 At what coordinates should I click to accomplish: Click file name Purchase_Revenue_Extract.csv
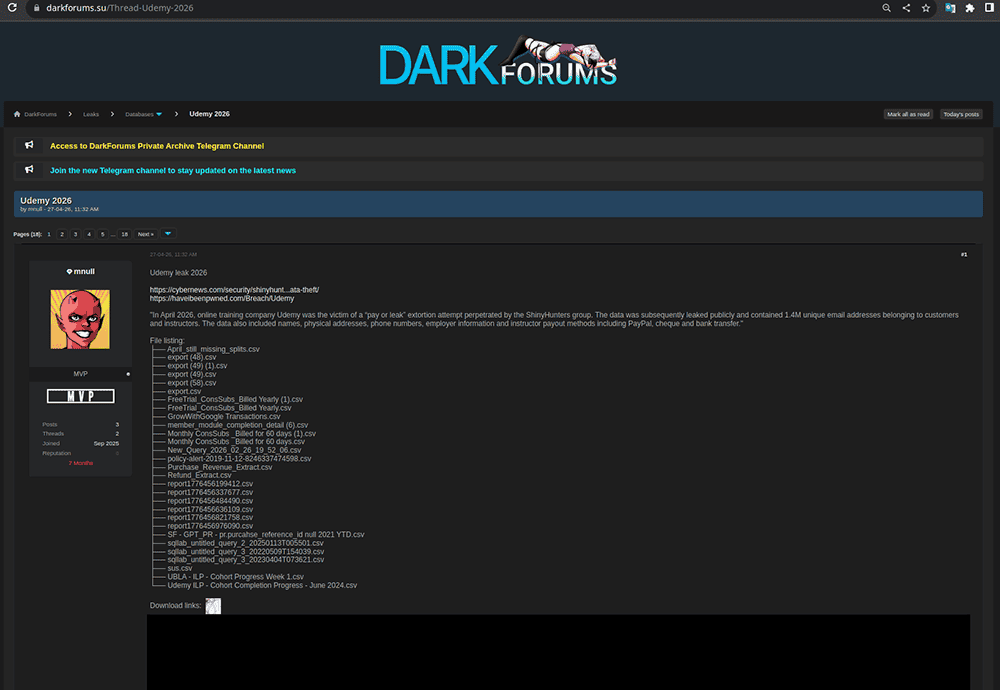(220, 467)
